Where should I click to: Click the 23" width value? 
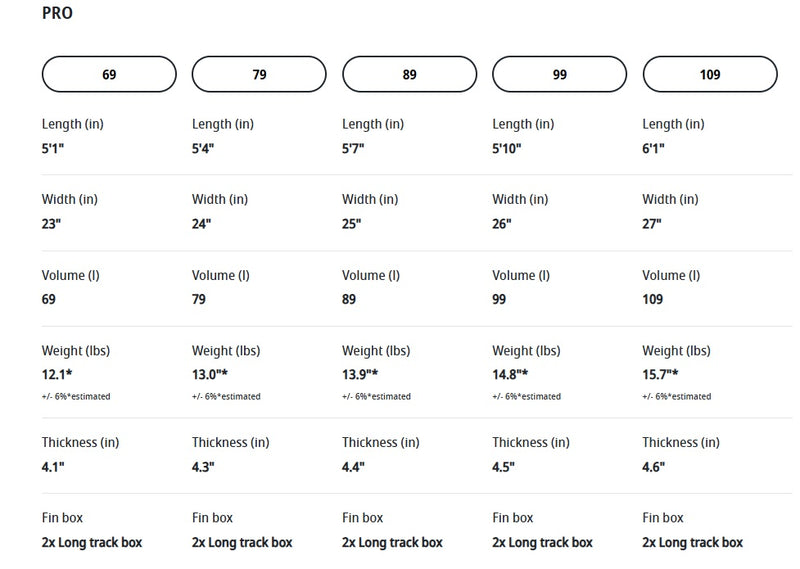tap(51, 224)
